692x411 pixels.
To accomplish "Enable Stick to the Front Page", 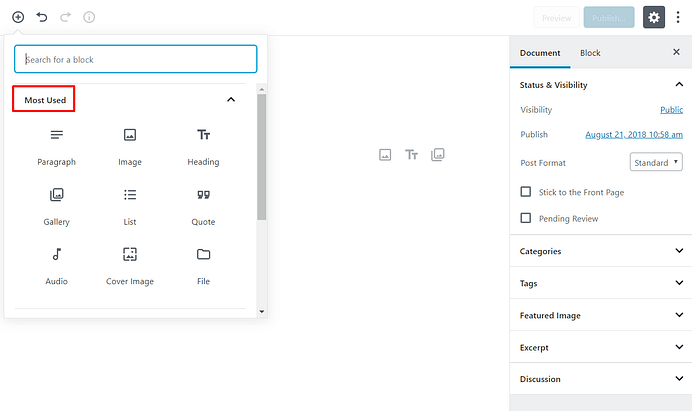I will [526, 192].
